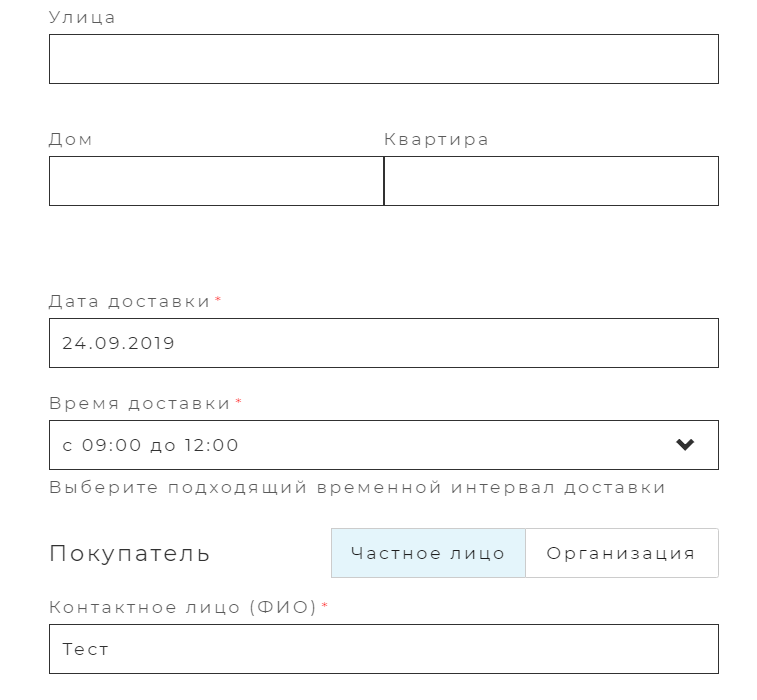
Task: Click the Покупатель section heading
Action: [x=129, y=554]
